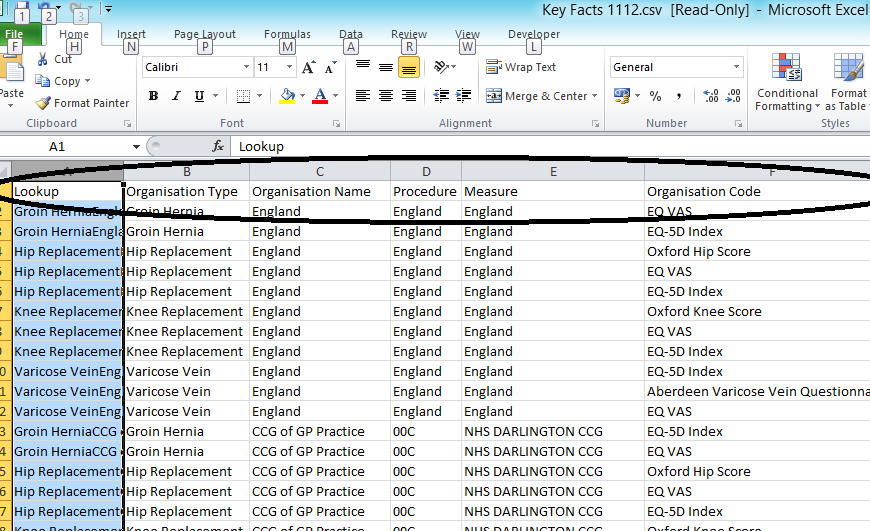870x531 pixels.
Task: Open Borders dropdown arrow
Action: point(259,96)
